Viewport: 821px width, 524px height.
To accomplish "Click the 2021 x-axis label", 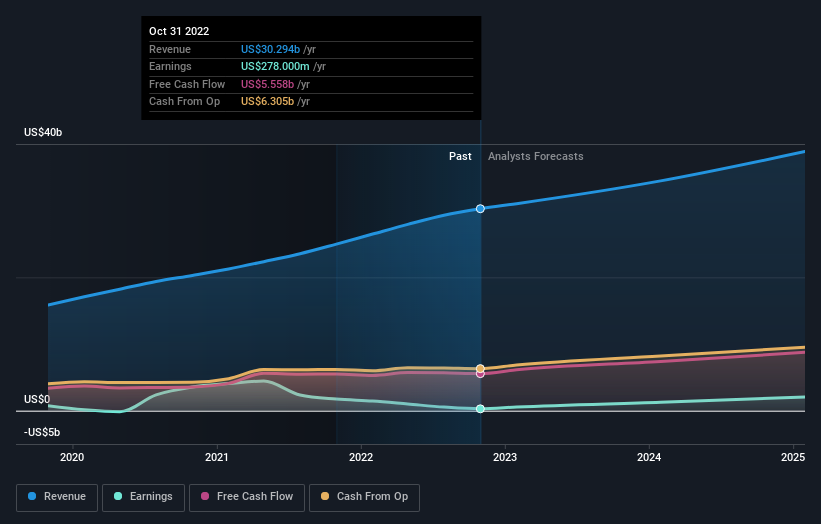I will [217, 458].
